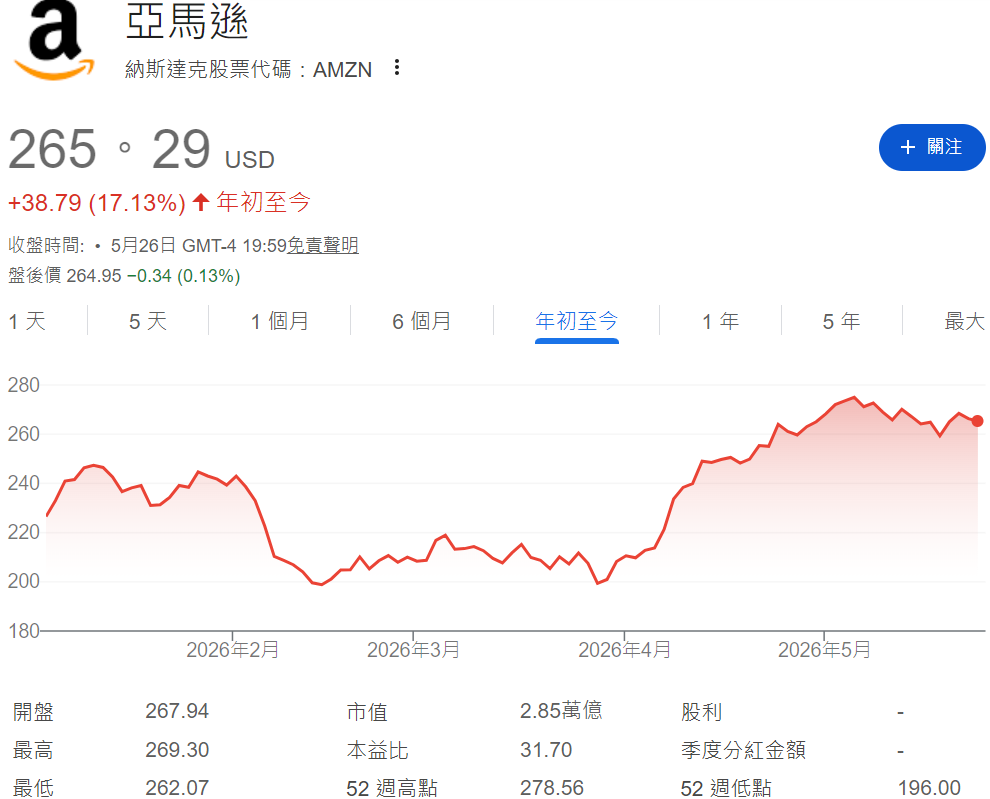This screenshot has height=799, width=990.
Task: Click the 收盤時間 close time text
Action: [45, 245]
